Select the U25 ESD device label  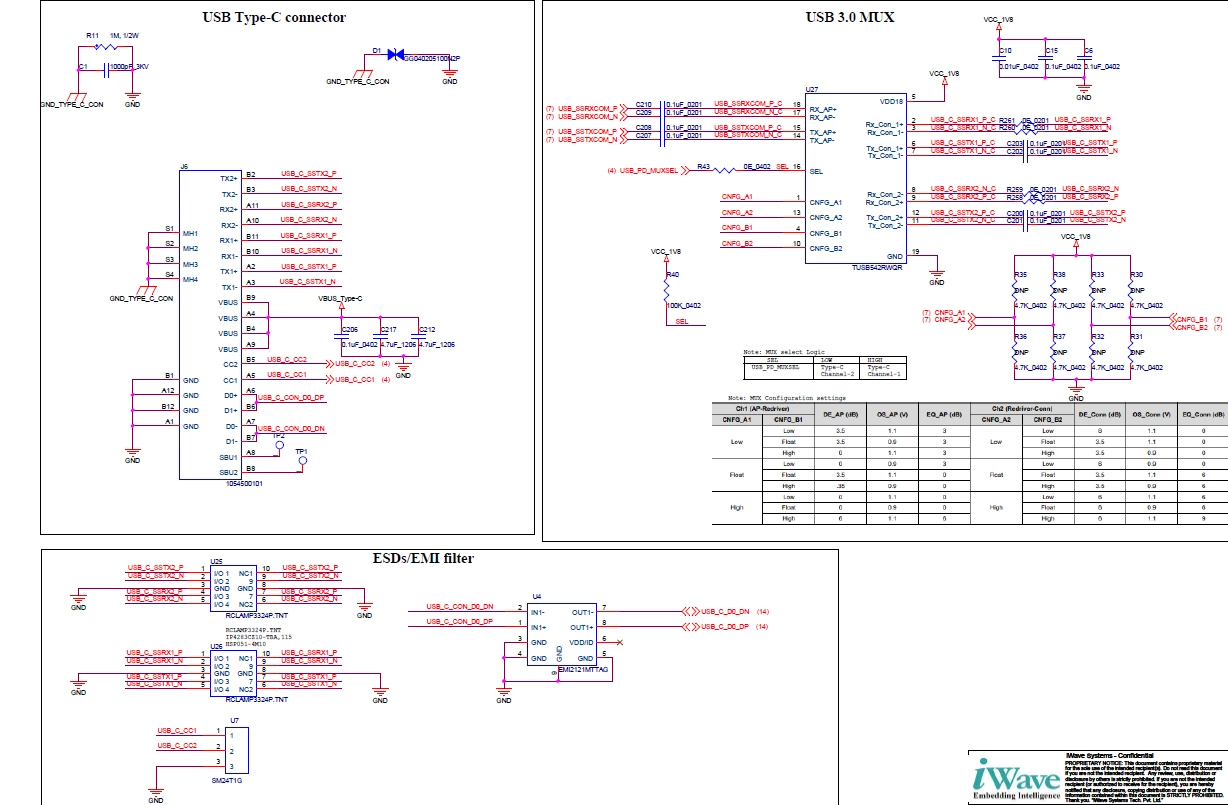(216, 561)
